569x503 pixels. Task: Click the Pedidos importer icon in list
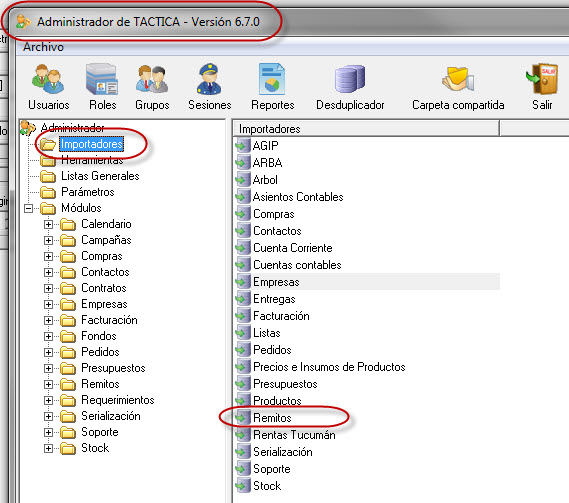pyautogui.click(x=243, y=350)
